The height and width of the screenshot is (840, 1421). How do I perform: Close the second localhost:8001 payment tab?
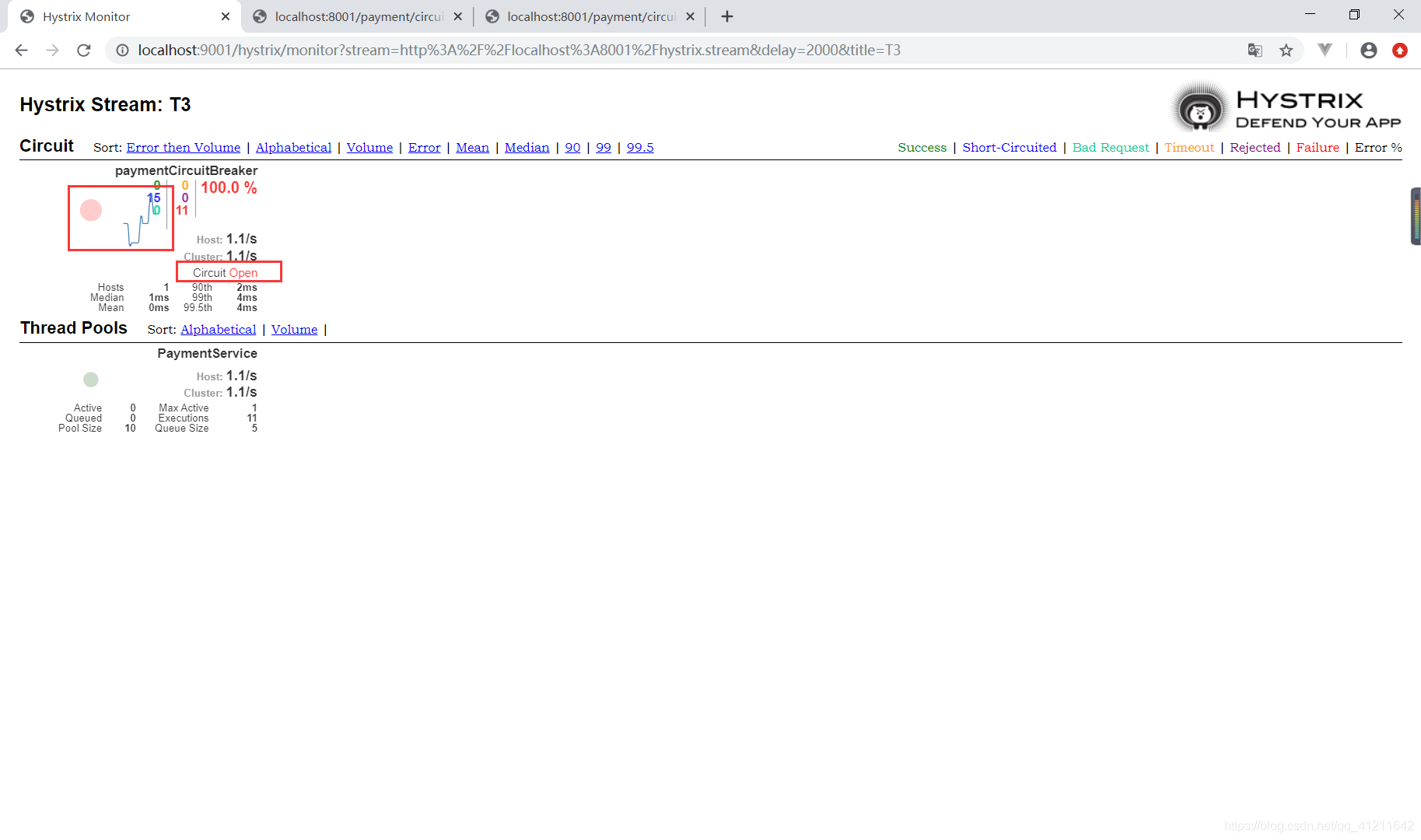458,16
